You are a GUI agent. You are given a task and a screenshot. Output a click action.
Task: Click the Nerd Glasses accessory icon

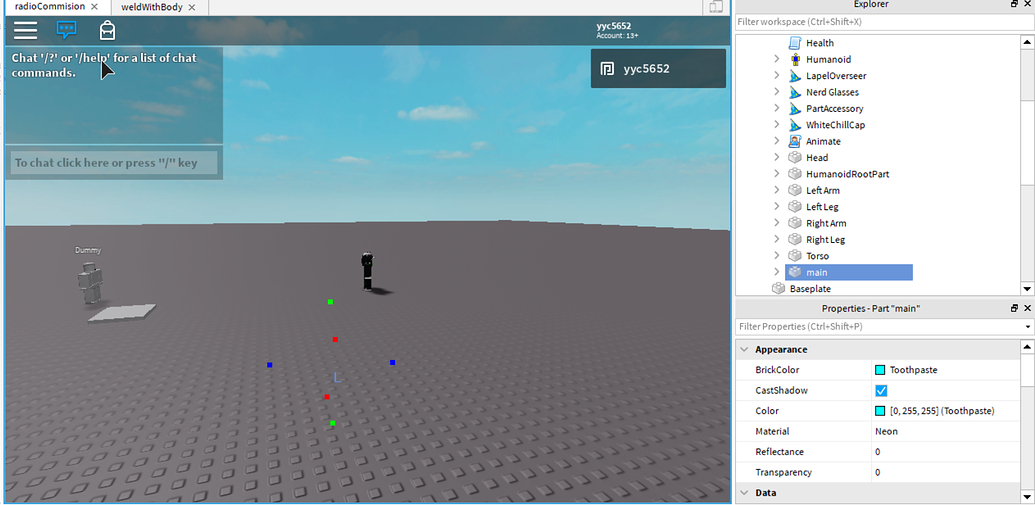795,92
